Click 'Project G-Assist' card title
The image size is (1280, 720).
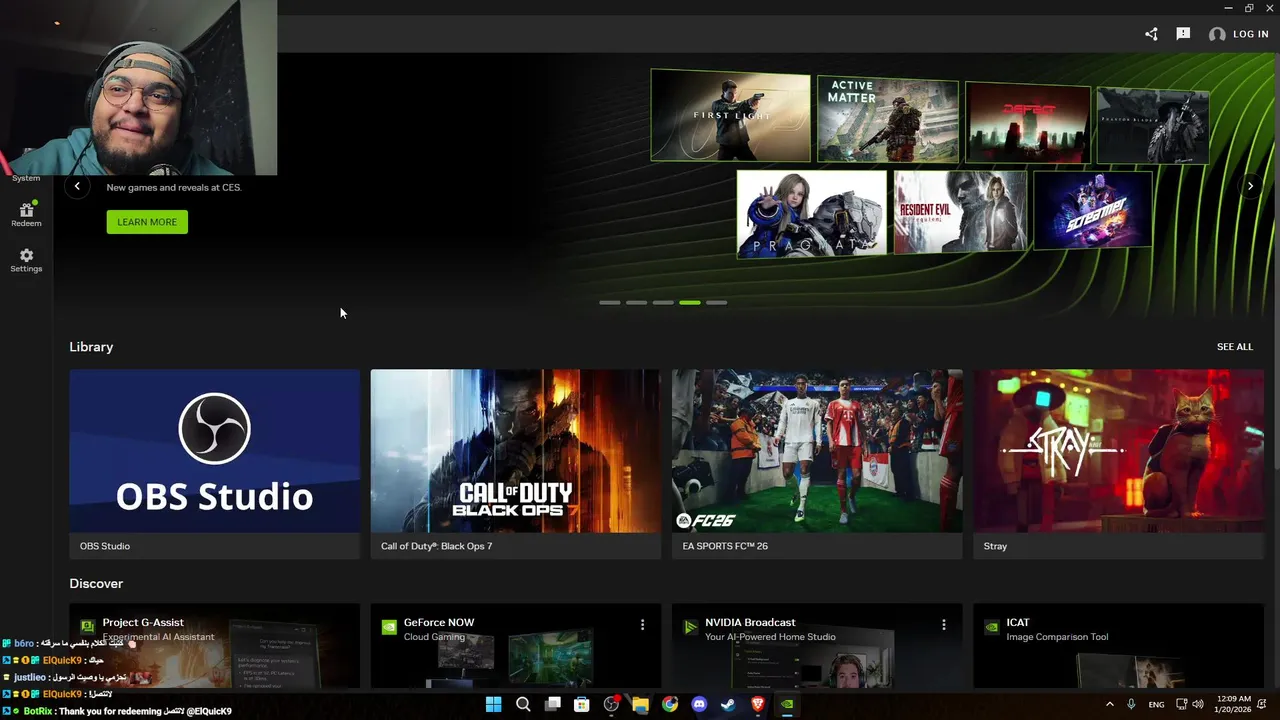point(143,623)
